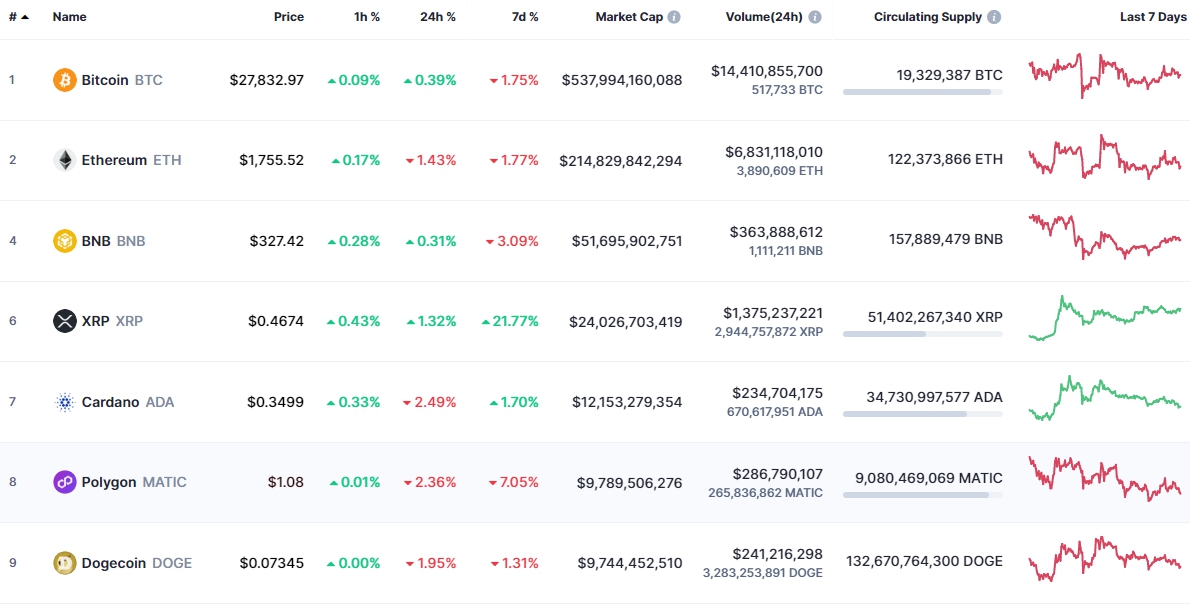Click the XRP circulating supply progress bar
The image size is (1190, 606).
(923, 333)
